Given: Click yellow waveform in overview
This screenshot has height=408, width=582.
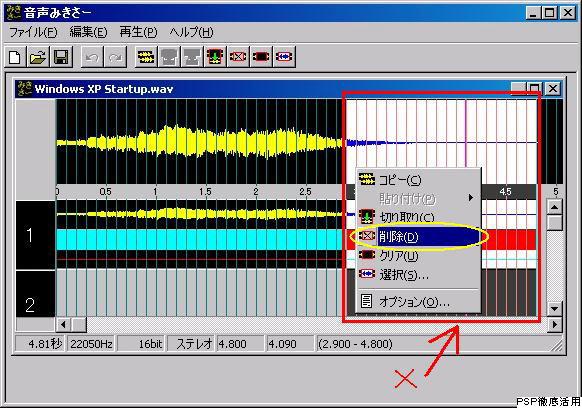Looking at the screenshot, I should (199, 142).
